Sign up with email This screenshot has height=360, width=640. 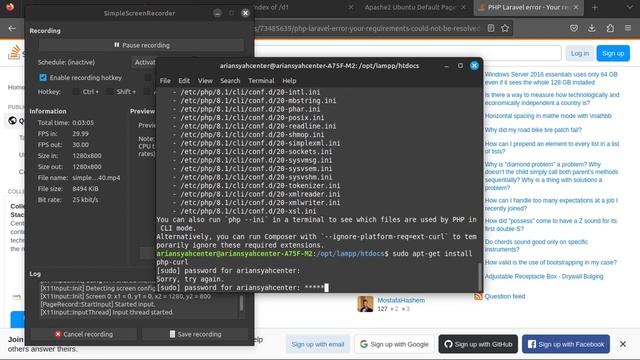tap(318, 344)
